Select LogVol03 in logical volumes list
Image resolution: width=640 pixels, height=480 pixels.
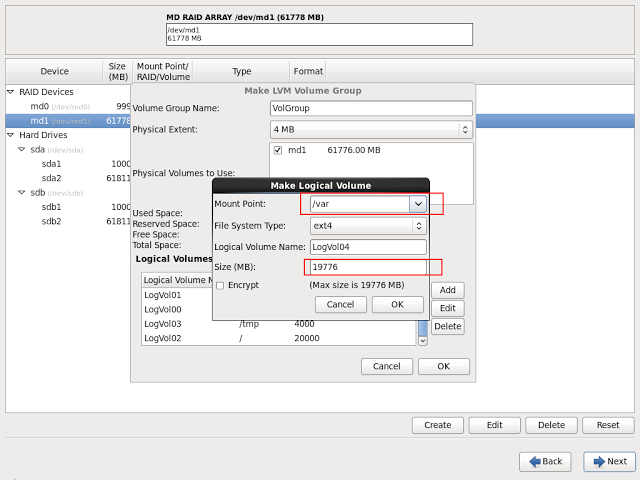click(163, 324)
